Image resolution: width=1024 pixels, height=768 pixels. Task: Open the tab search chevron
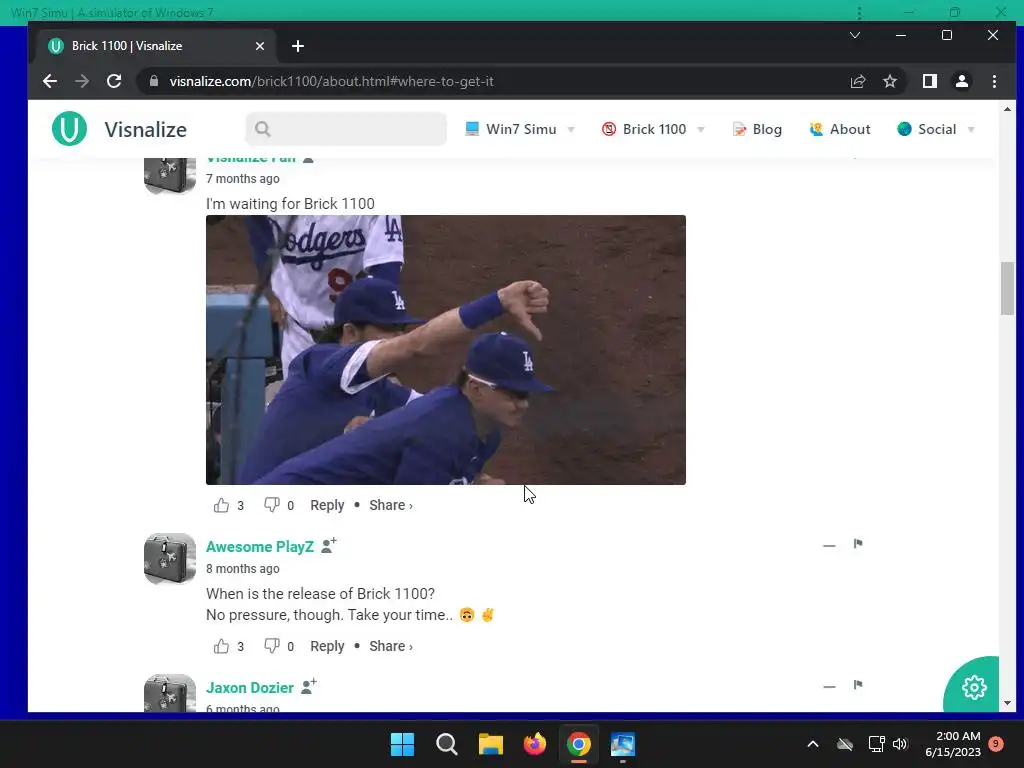click(x=854, y=35)
